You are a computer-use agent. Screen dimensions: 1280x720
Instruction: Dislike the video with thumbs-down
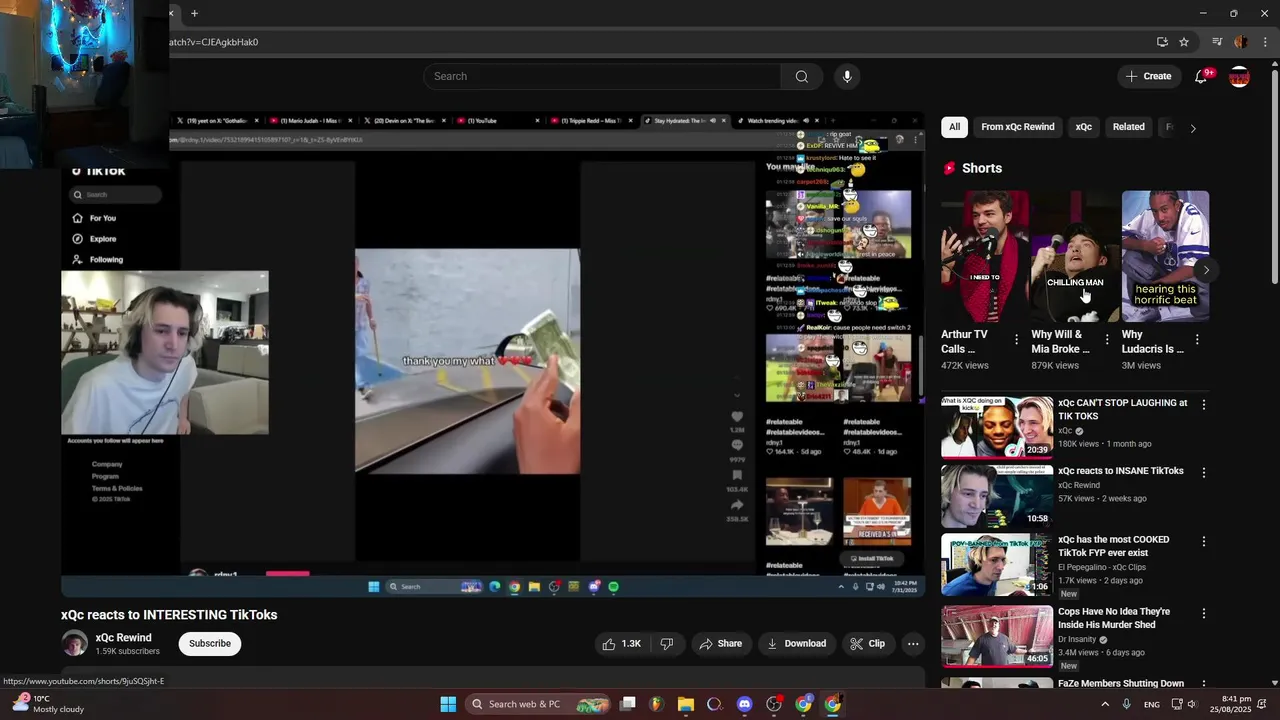(x=667, y=644)
